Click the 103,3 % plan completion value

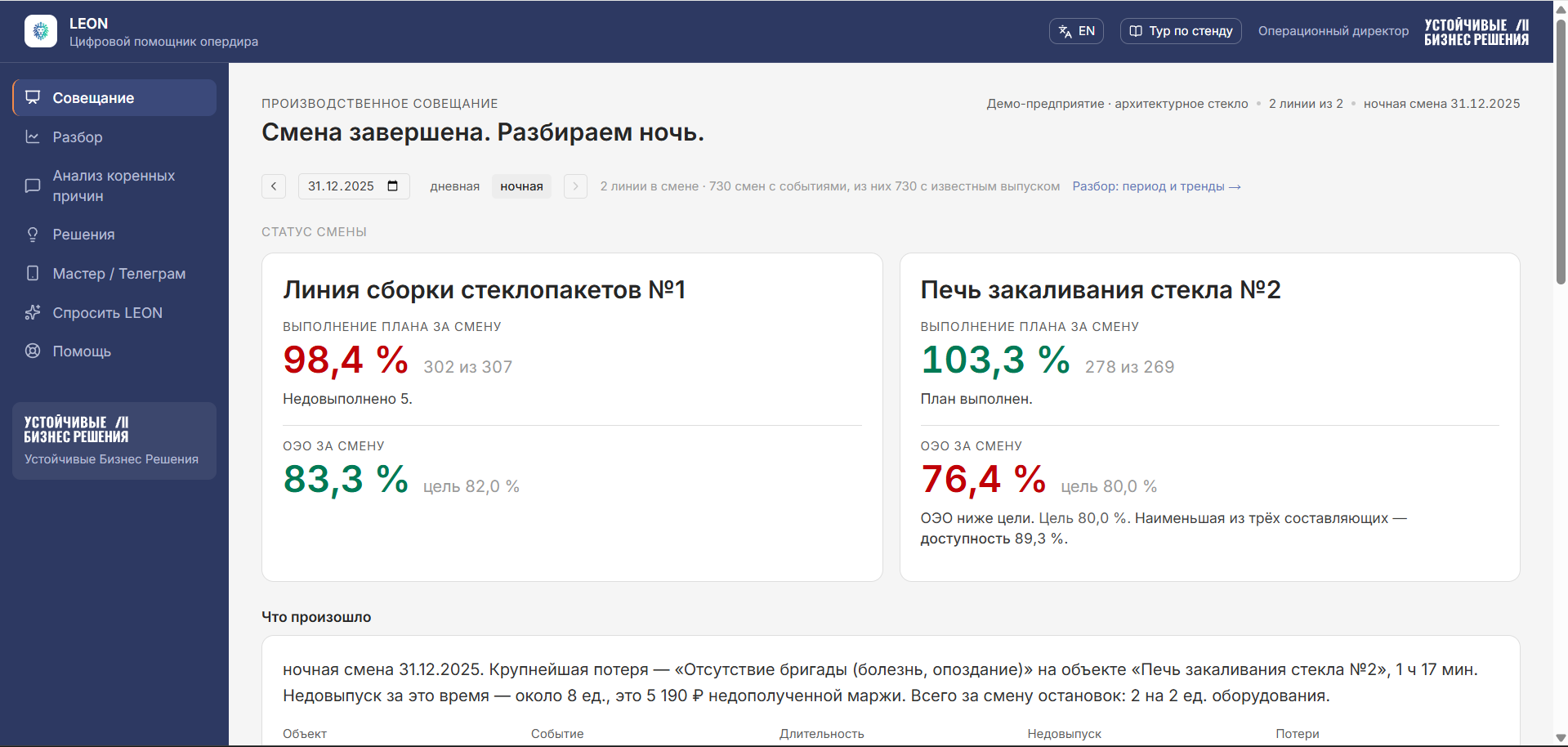(x=995, y=360)
